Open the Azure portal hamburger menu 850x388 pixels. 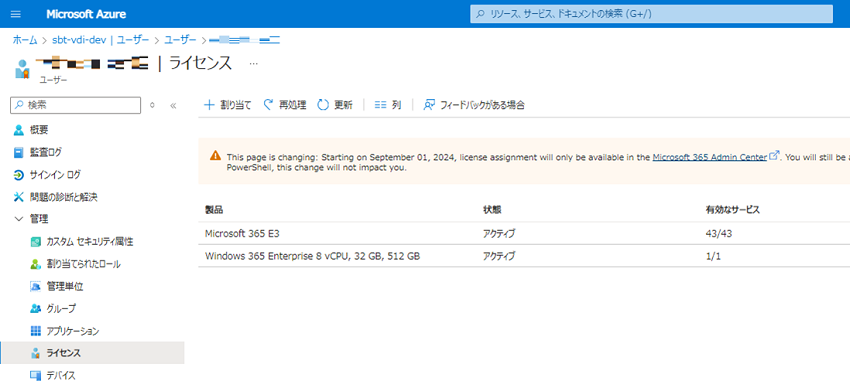click(x=16, y=14)
